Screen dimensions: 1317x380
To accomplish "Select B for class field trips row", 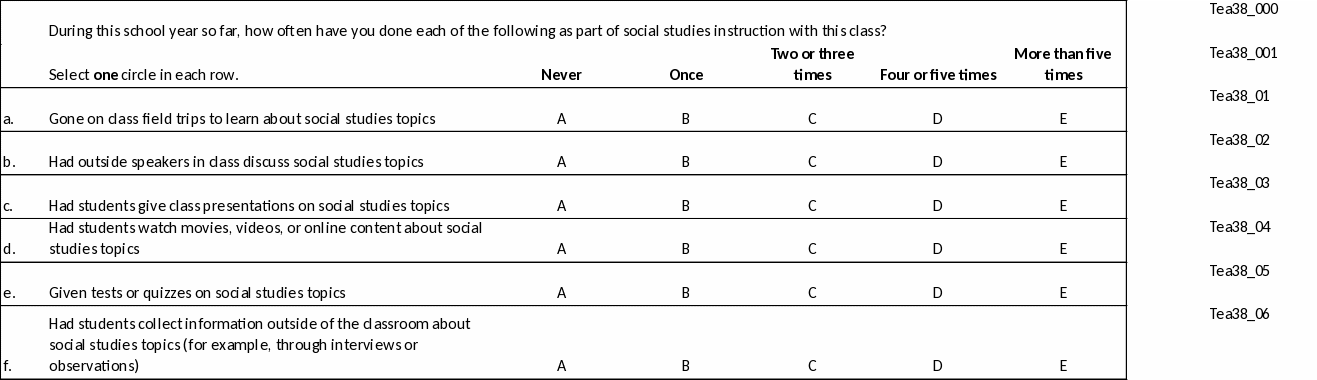I will 686,119.
